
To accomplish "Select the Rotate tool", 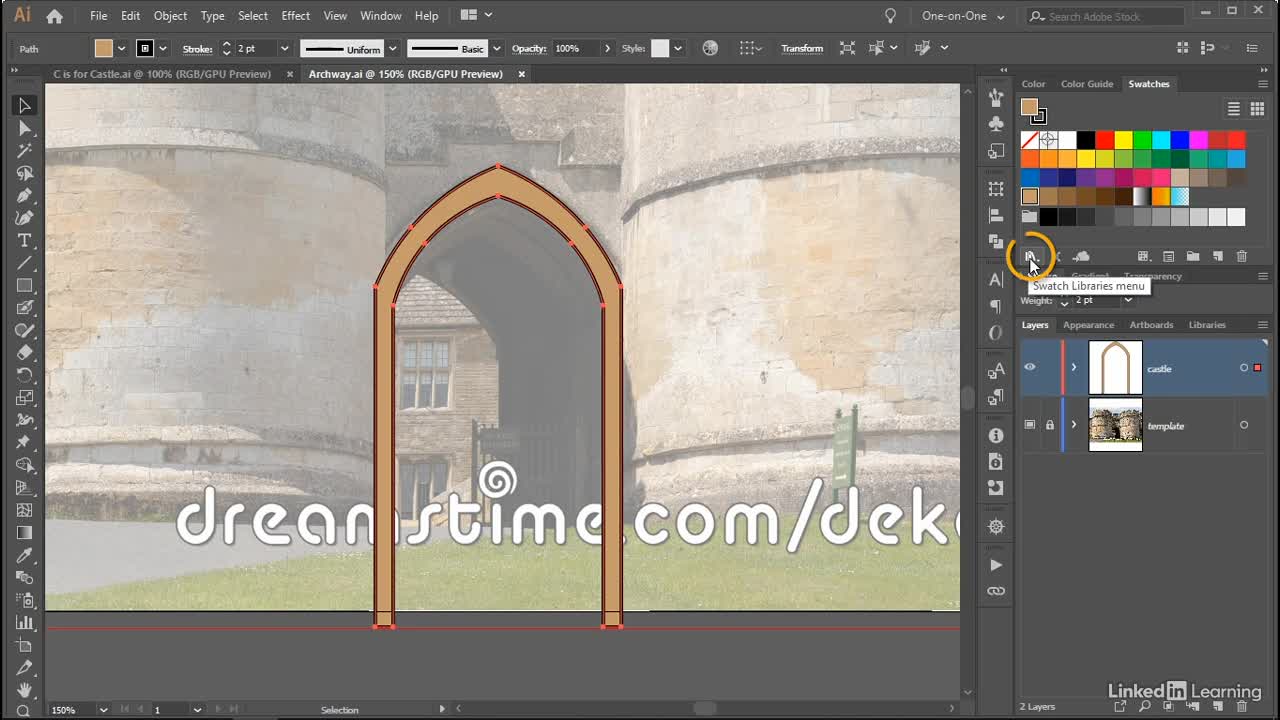I will (x=25, y=375).
